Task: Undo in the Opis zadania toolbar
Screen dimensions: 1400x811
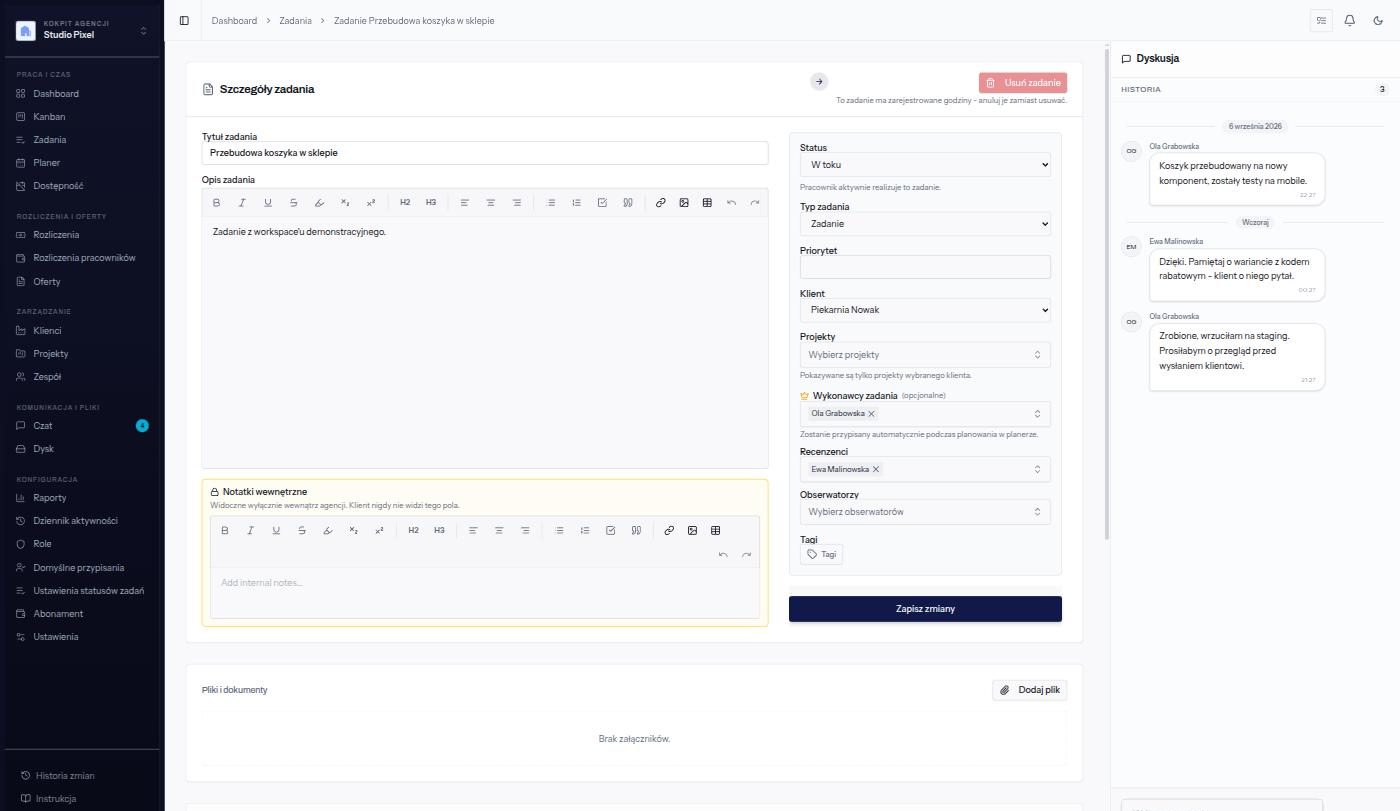Action: pos(731,202)
